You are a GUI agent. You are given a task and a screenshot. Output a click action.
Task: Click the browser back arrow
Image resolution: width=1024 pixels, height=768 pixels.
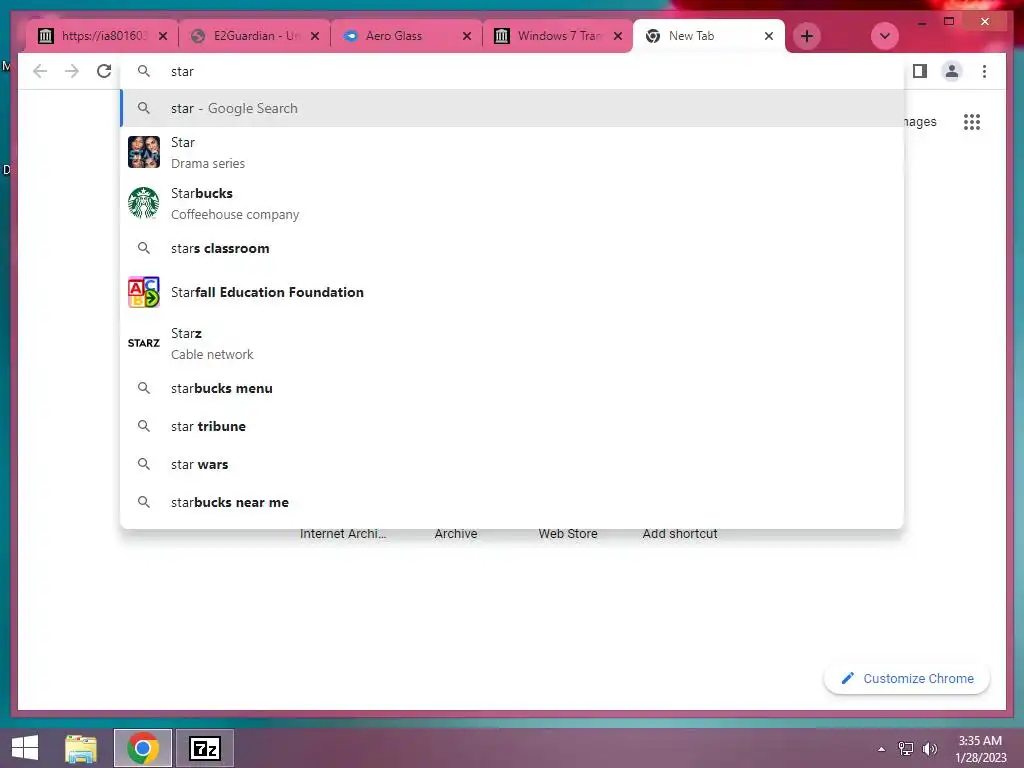pyautogui.click(x=40, y=71)
